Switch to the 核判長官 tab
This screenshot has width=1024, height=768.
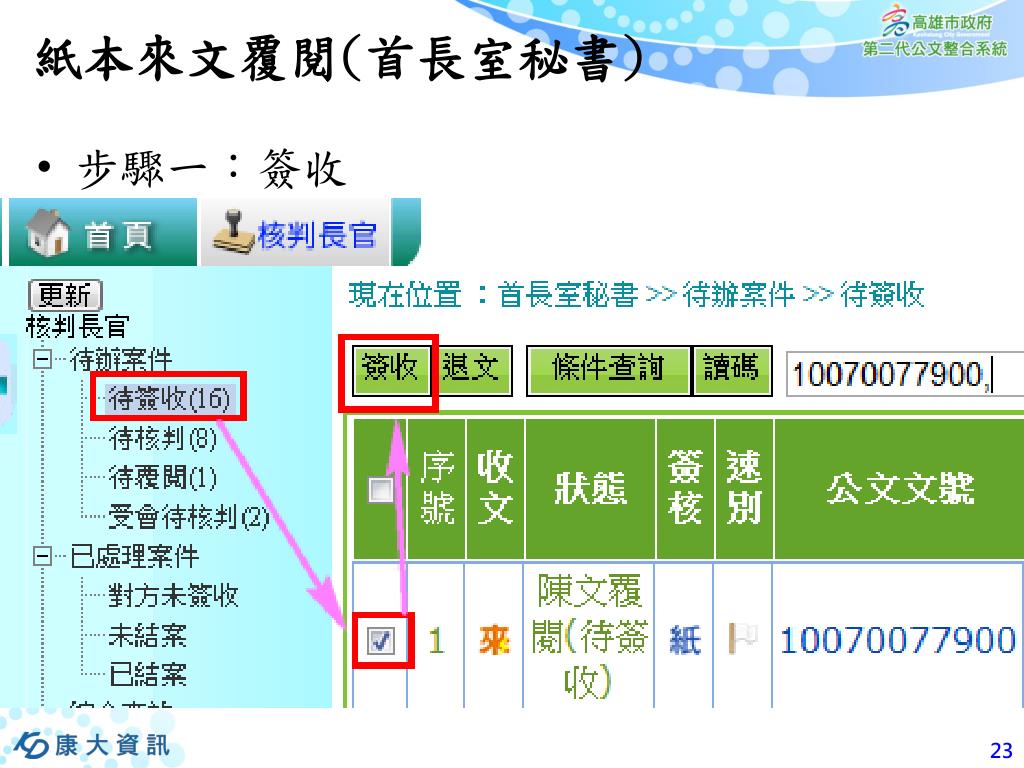click(295, 232)
